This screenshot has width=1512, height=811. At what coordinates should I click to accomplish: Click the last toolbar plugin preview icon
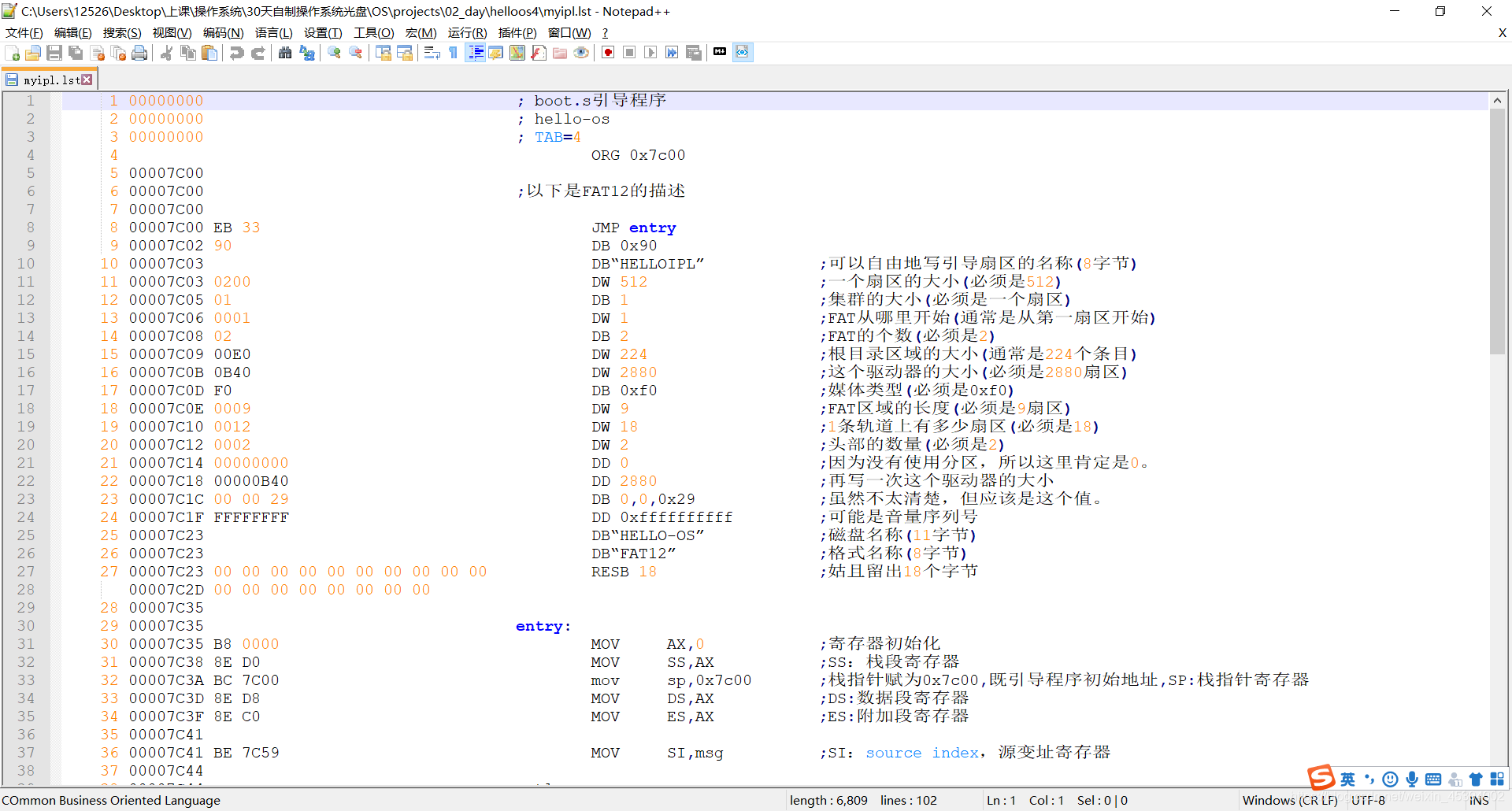coord(743,53)
